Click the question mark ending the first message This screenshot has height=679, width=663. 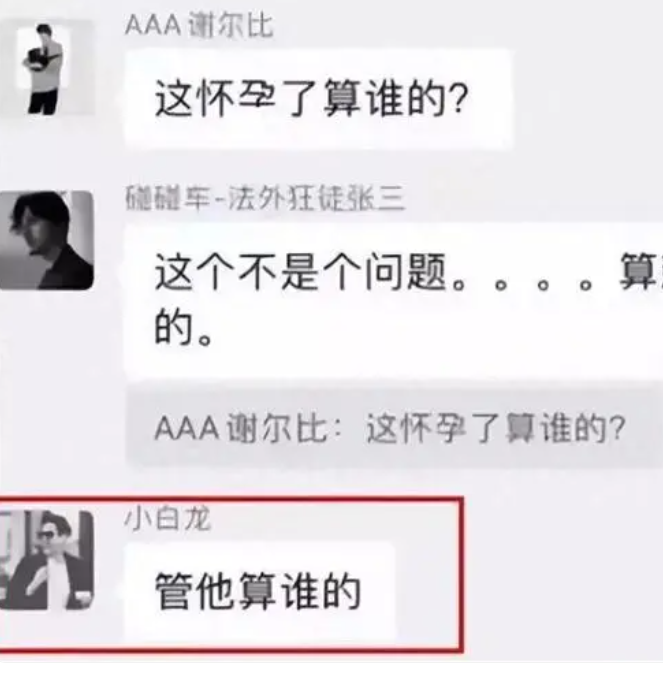[x=460, y=99]
